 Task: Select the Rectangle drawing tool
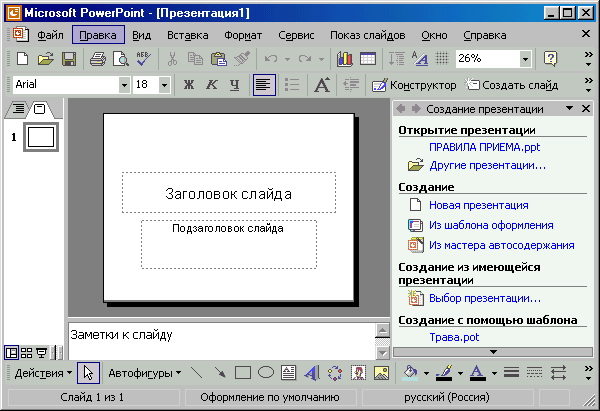click(243, 373)
